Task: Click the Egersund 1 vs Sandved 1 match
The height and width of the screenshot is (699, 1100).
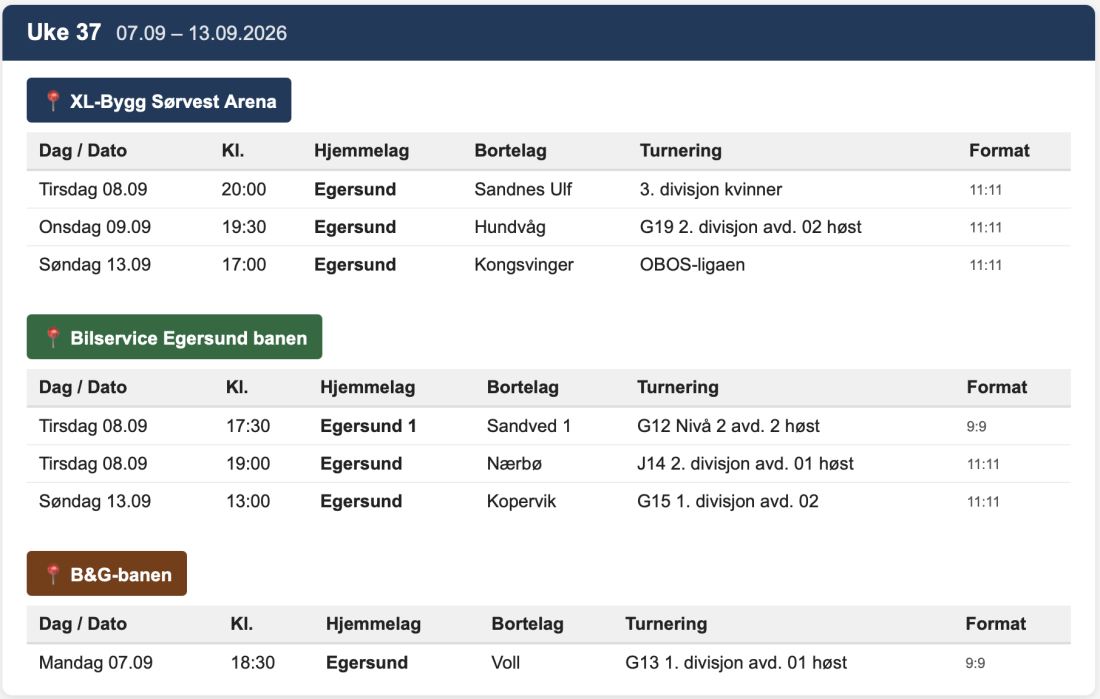Action: click(549, 426)
